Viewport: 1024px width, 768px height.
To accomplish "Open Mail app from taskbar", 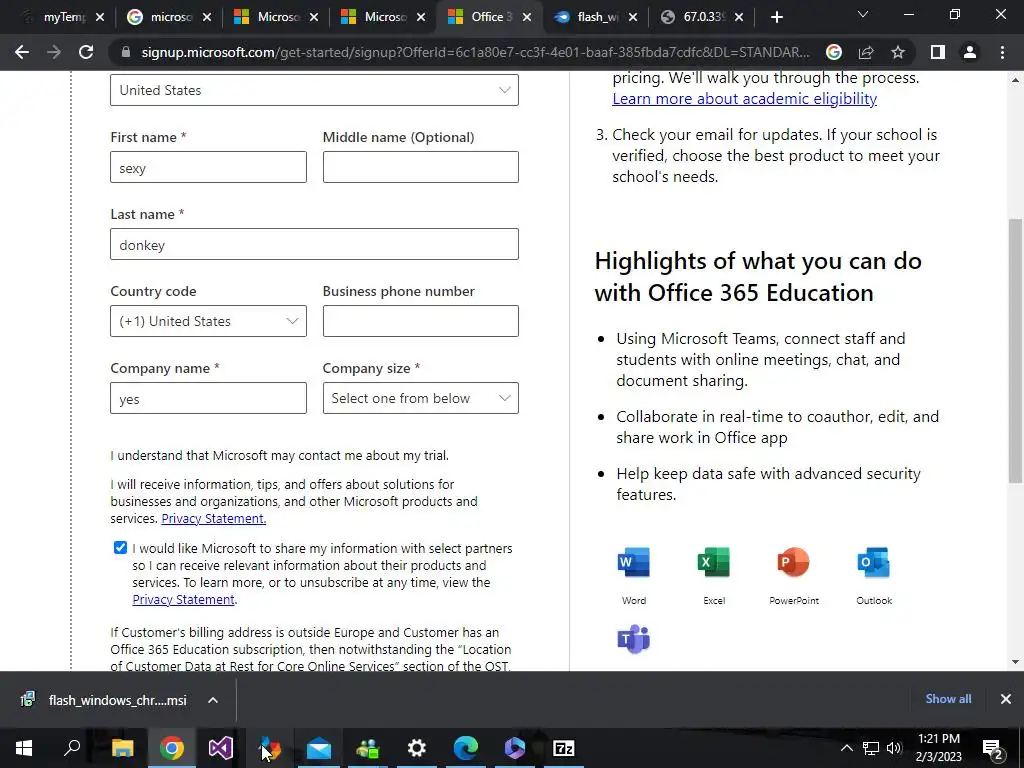I will [319, 748].
